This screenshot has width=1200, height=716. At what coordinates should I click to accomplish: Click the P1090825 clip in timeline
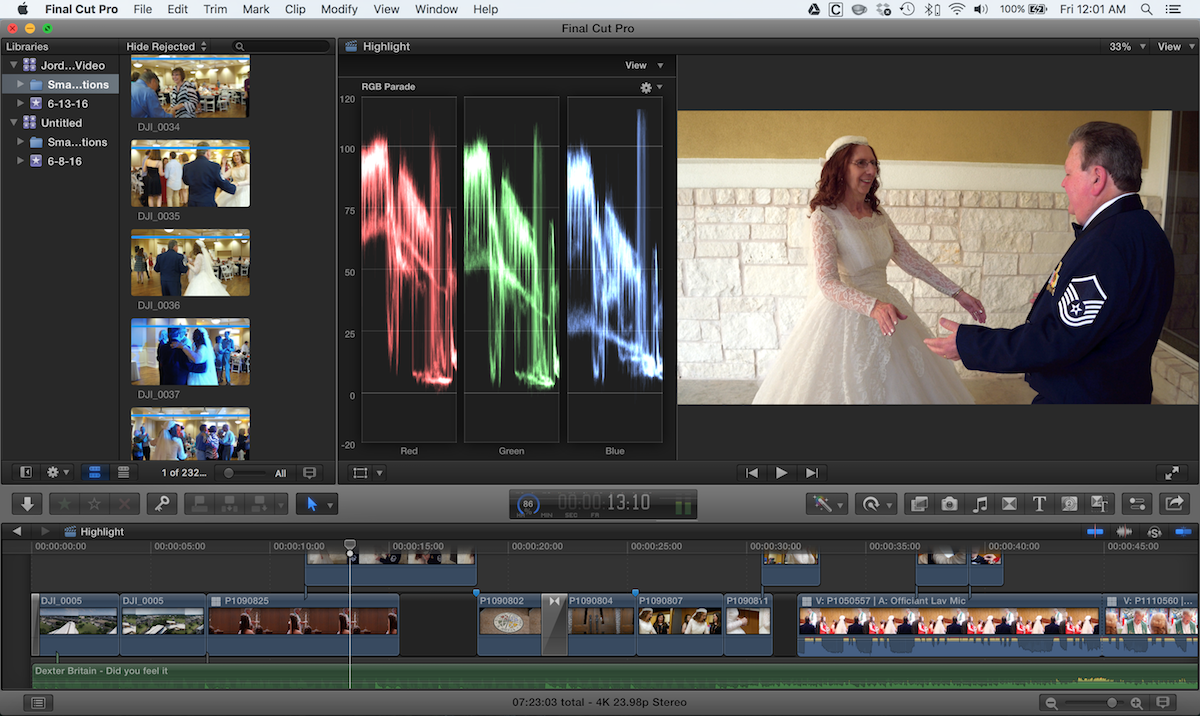[303, 625]
